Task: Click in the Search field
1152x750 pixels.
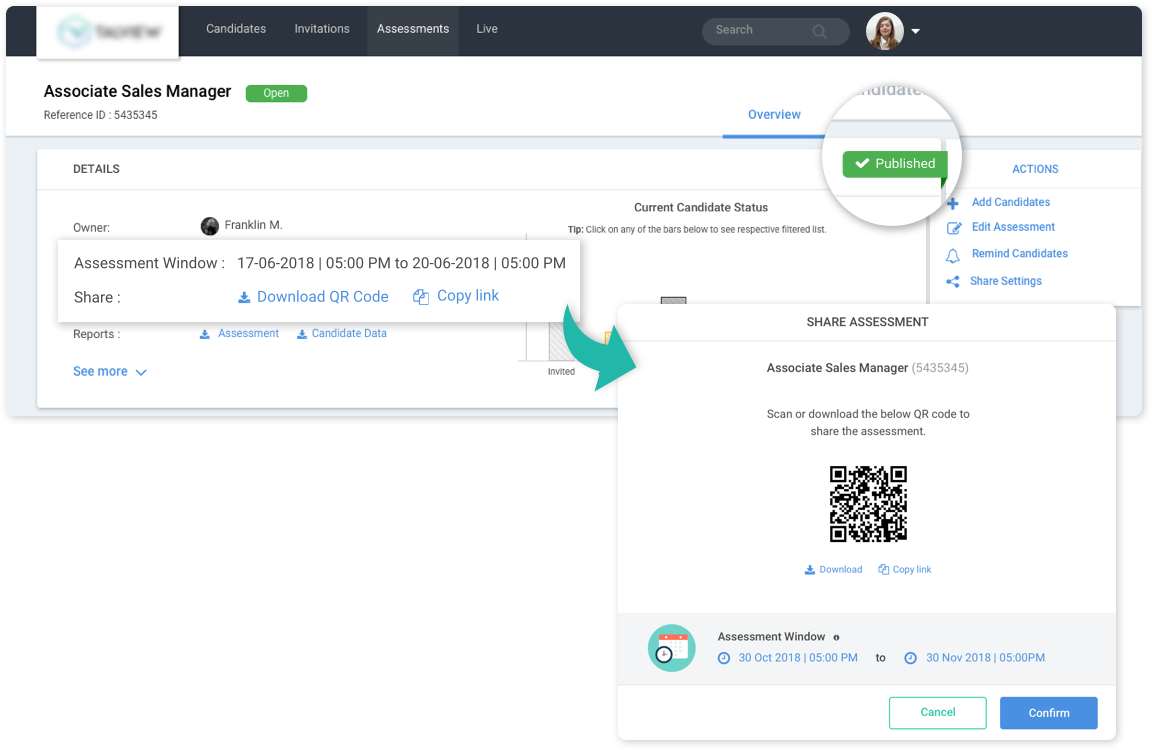Action: tap(775, 31)
